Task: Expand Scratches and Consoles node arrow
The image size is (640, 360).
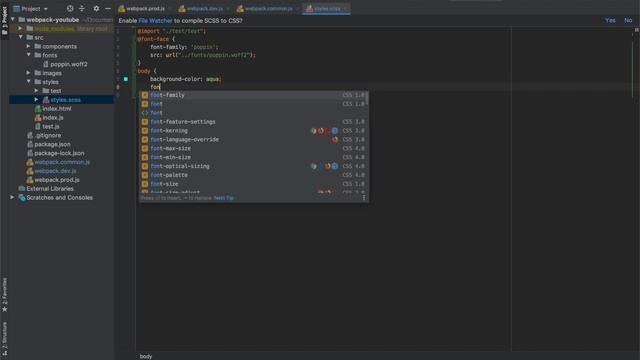Action: (13, 198)
